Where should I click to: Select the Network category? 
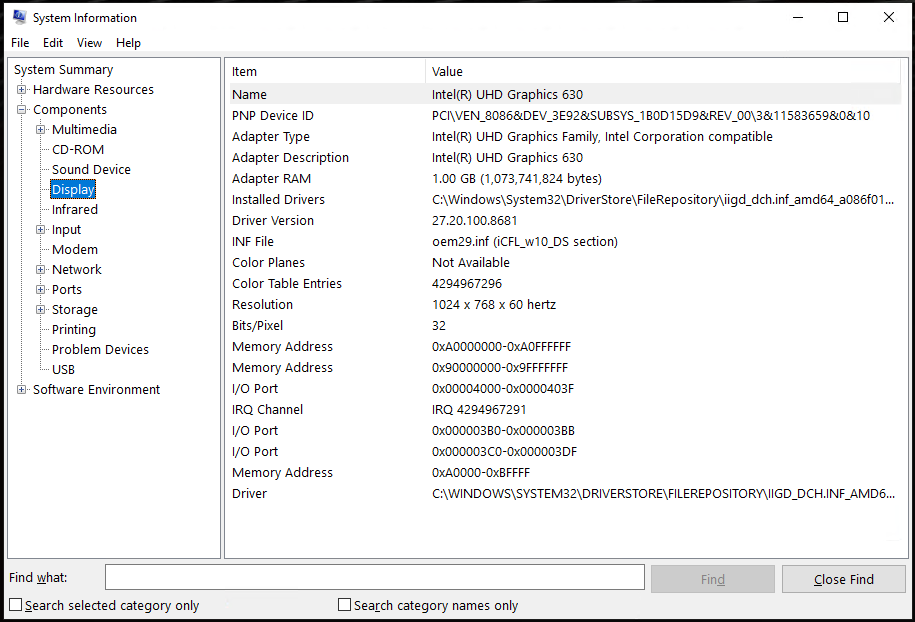coord(76,270)
